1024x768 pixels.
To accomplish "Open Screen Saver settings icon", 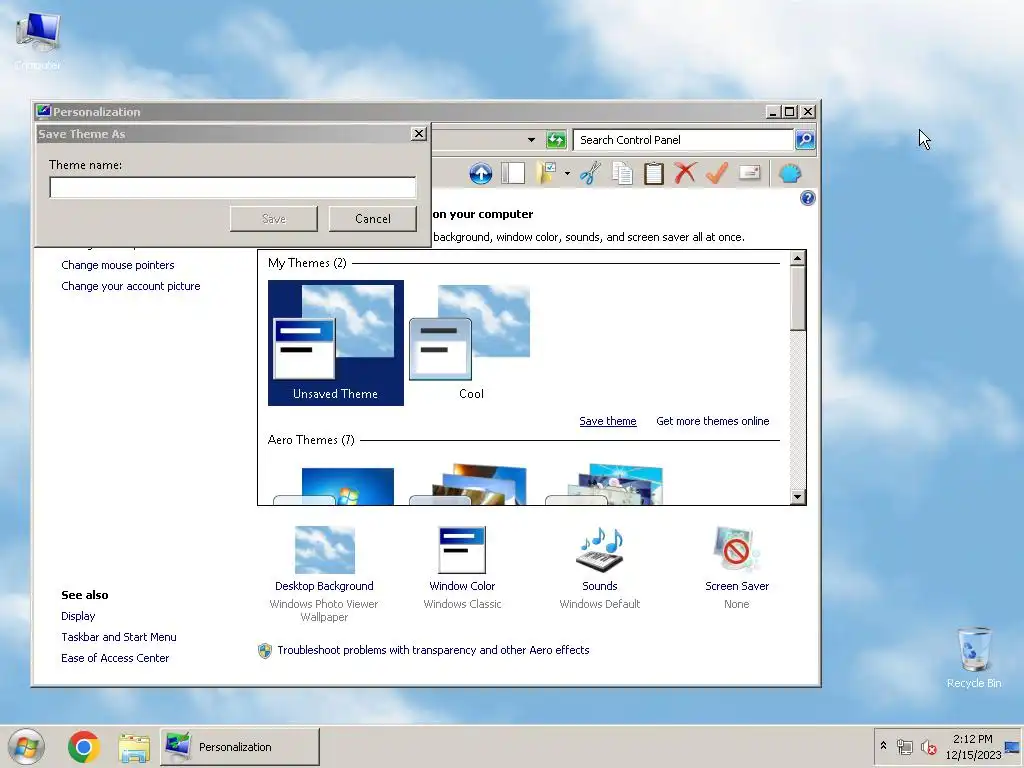I will coord(737,549).
